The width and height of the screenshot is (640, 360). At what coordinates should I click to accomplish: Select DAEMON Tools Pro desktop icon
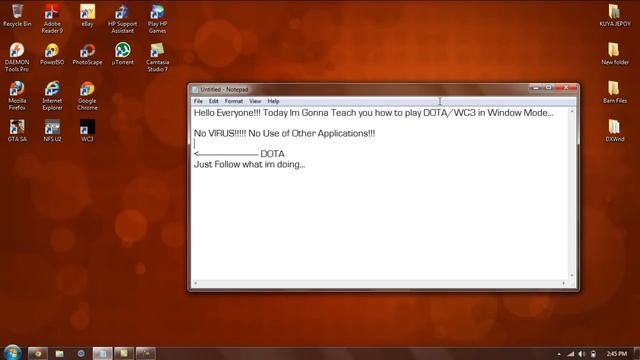[x=17, y=57]
